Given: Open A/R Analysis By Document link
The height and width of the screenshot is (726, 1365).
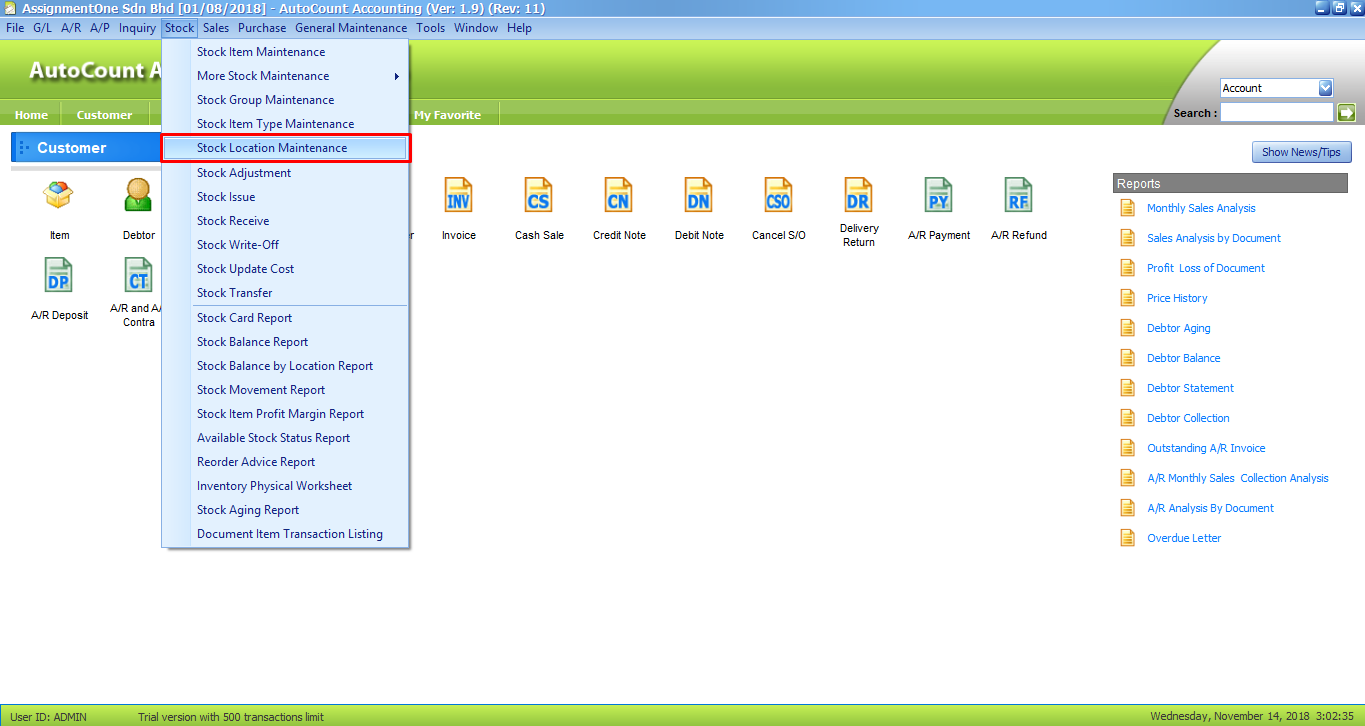Looking at the screenshot, I should tap(1210, 508).
